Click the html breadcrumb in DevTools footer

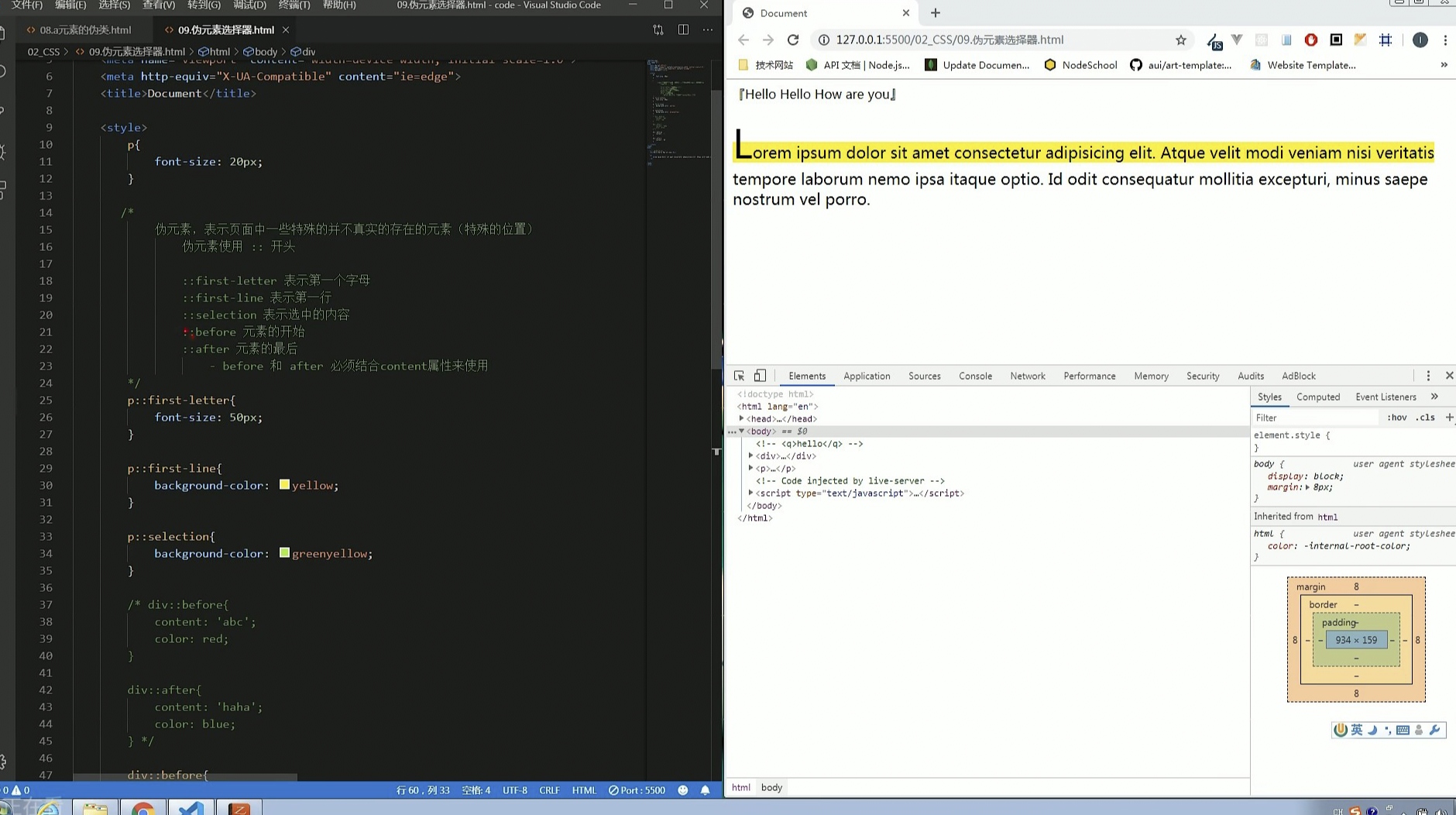pyautogui.click(x=740, y=787)
